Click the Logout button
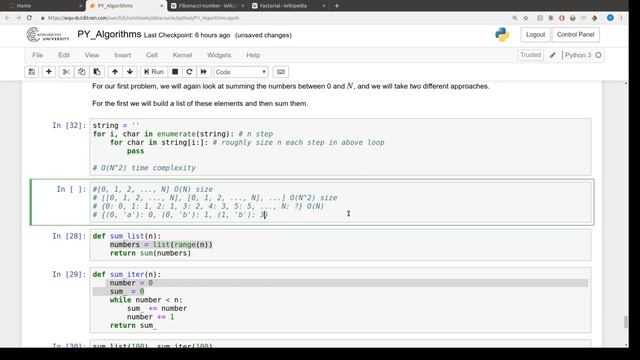Viewport: 640px width, 360px height. (x=535, y=35)
